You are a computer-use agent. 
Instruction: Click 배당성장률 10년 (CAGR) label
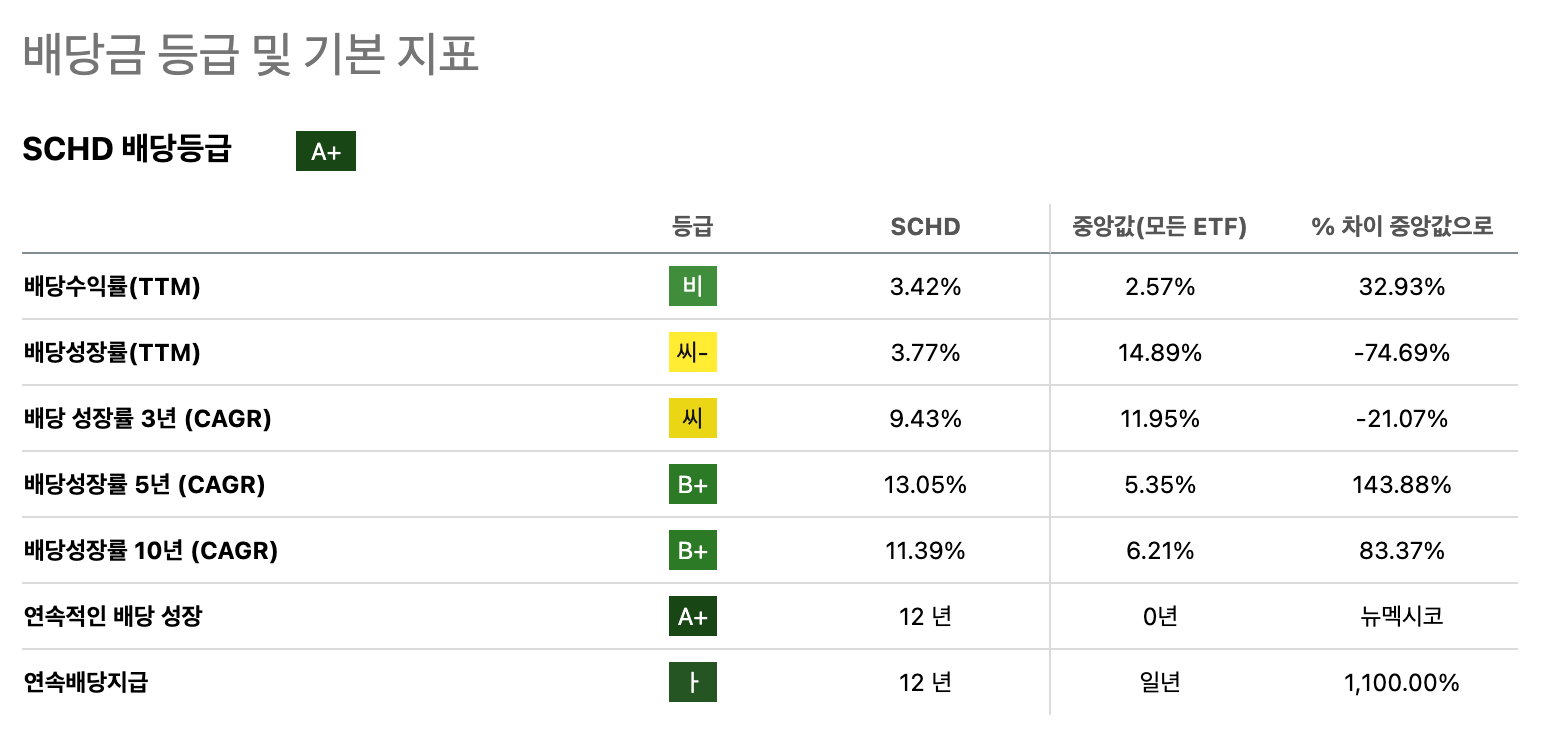coord(151,551)
